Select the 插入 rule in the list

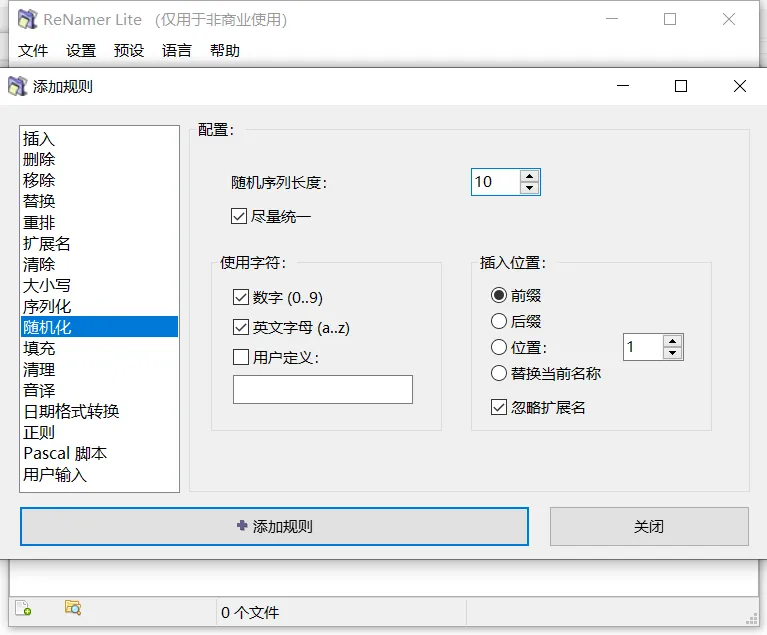point(99,138)
